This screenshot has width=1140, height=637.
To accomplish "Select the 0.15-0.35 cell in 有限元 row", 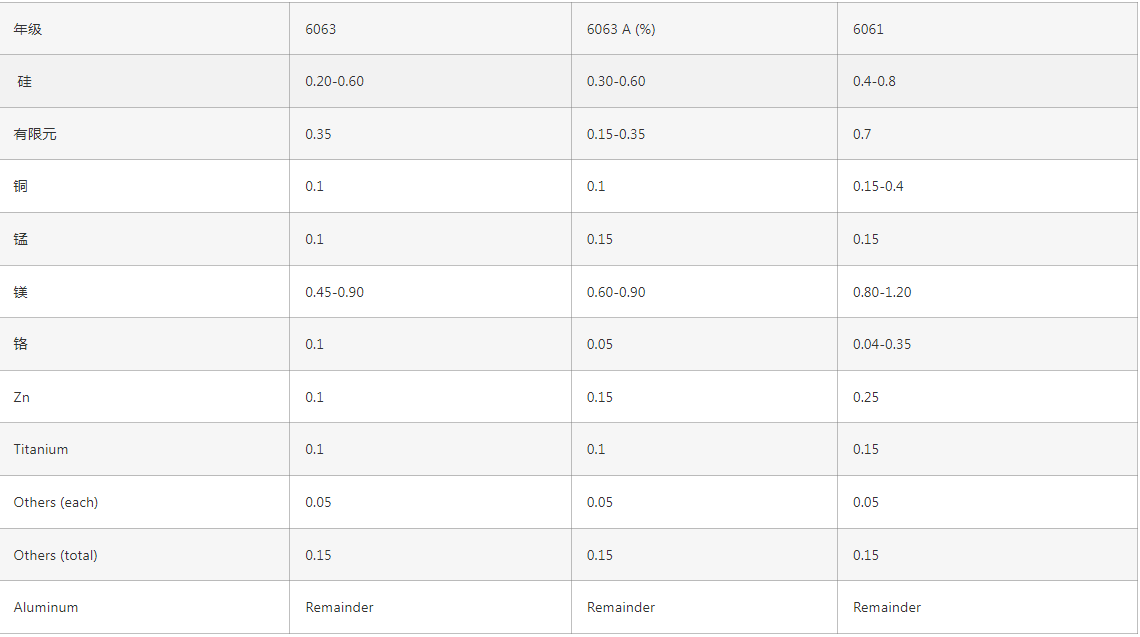I will 616,134.
